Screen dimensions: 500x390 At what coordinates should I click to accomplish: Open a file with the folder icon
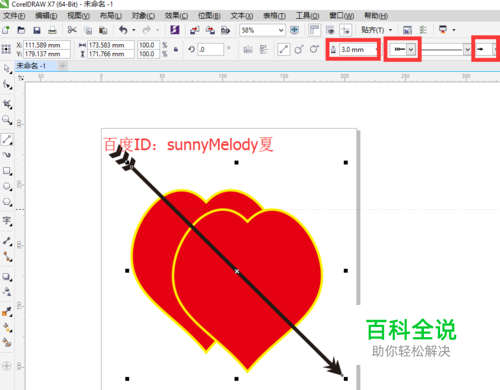point(21,30)
